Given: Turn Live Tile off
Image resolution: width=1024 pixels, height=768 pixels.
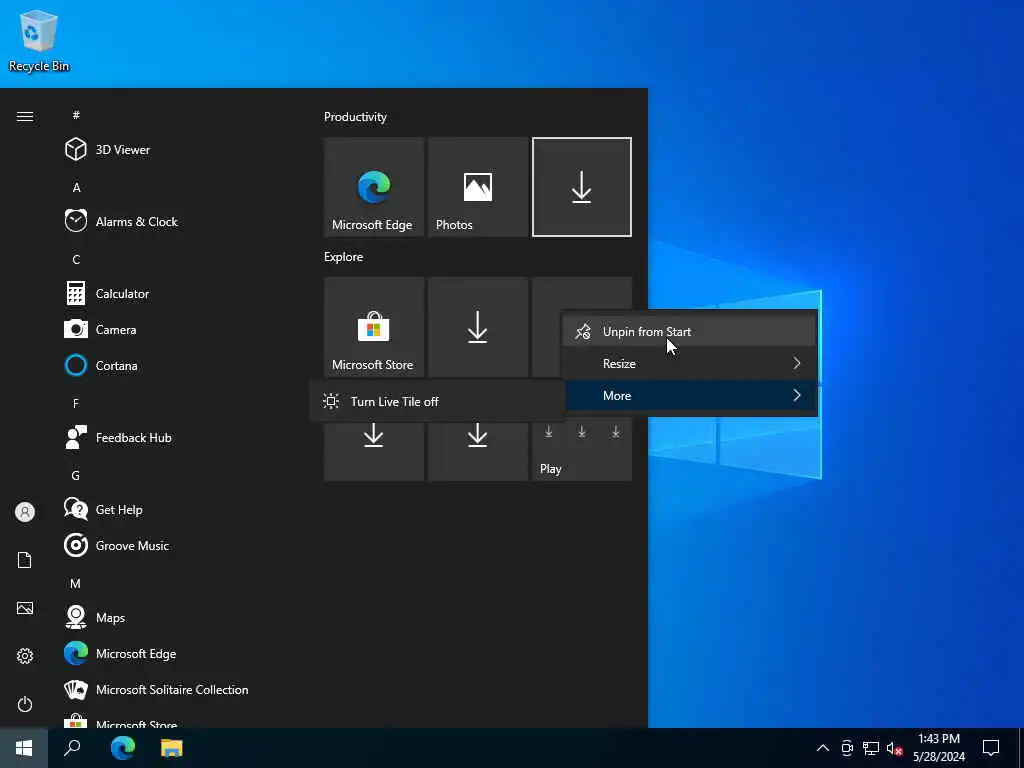Looking at the screenshot, I should pyautogui.click(x=438, y=401).
